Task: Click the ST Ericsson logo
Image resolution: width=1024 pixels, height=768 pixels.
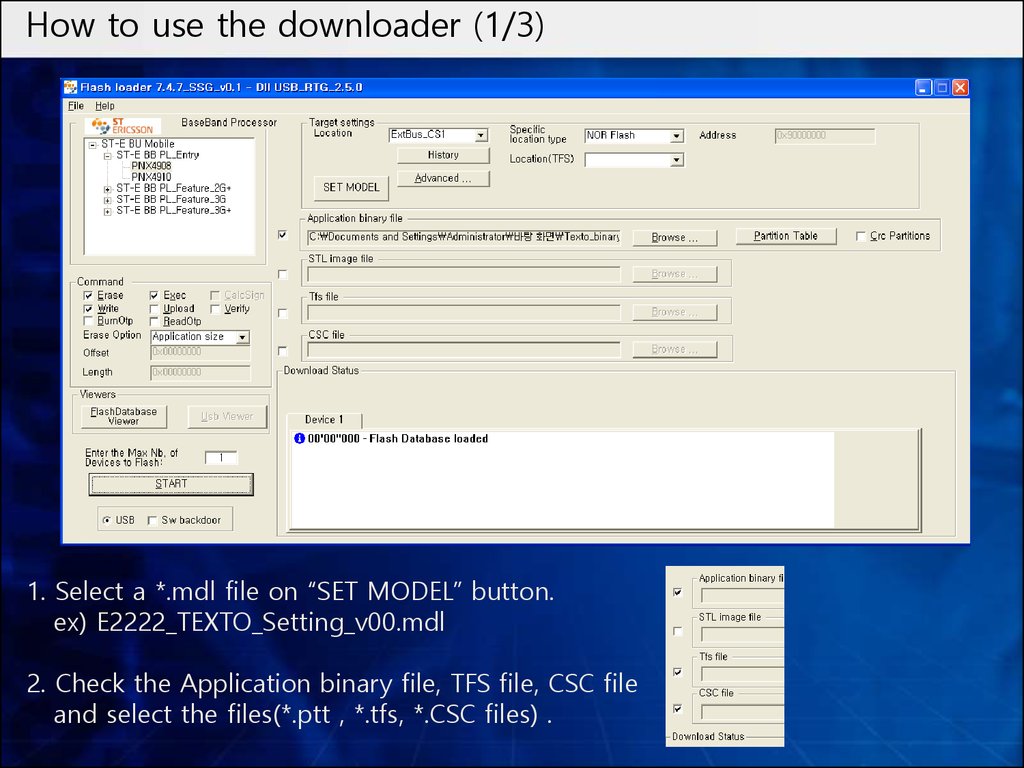Action: [123, 125]
